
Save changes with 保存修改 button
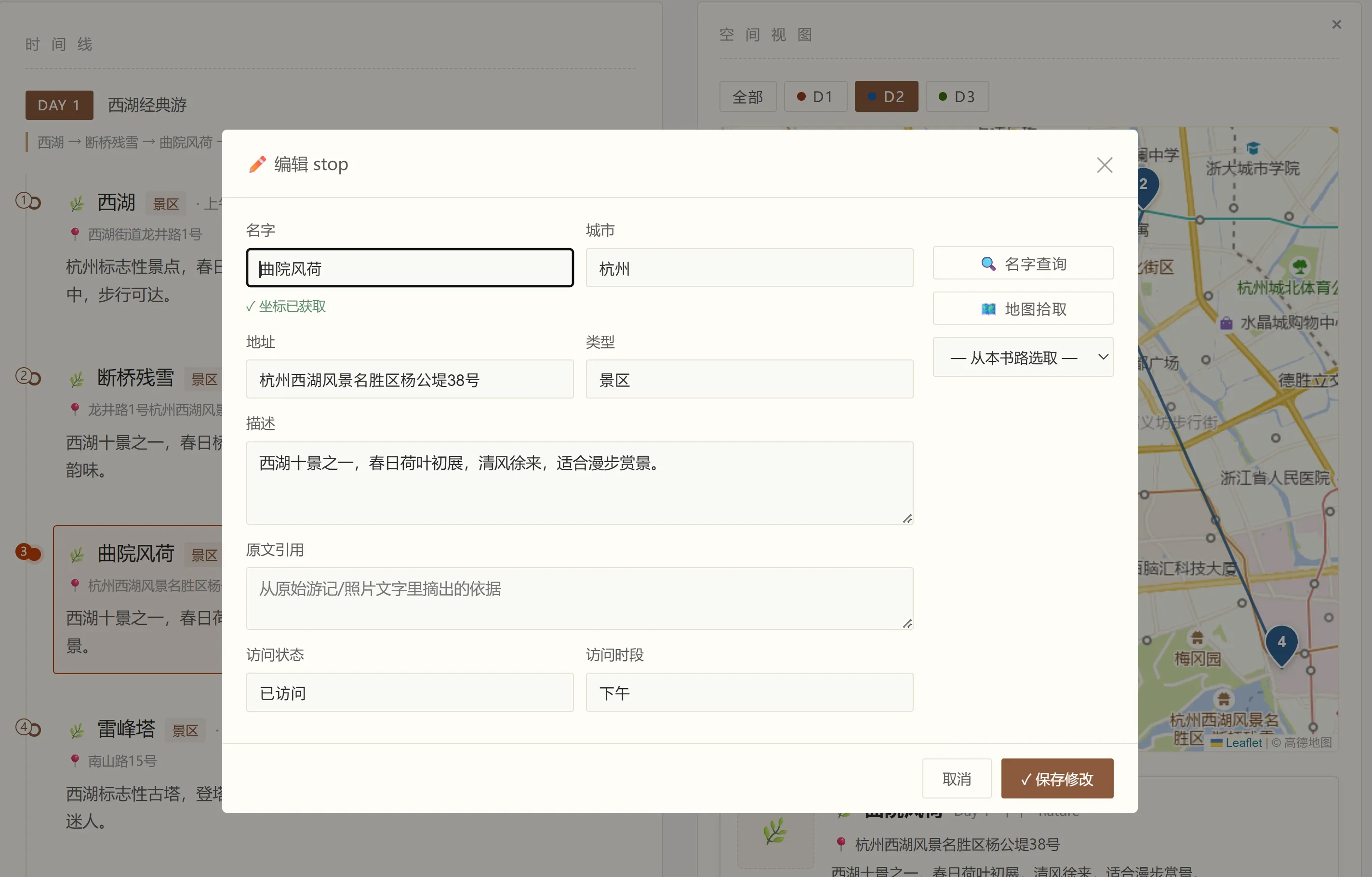pyautogui.click(x=1057, y=778)
